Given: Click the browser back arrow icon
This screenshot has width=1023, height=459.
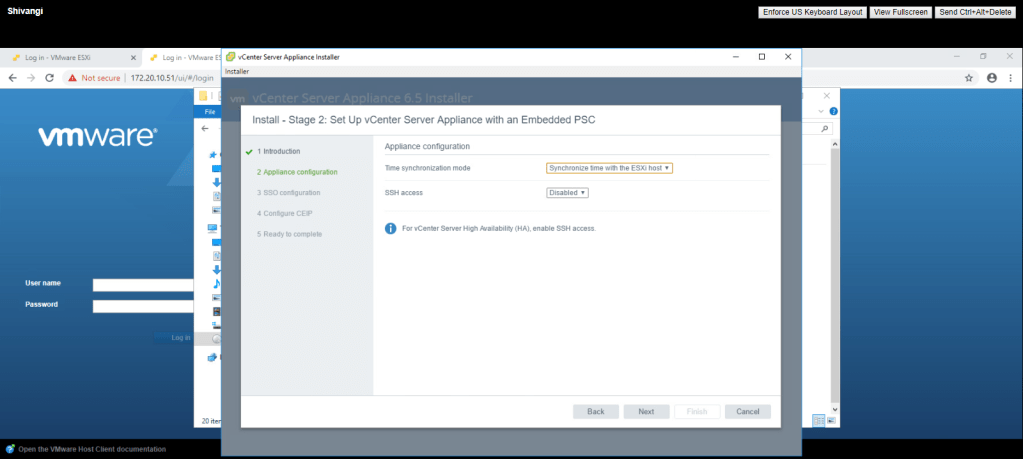Looking at the screenshot, I should pyautogui.click(x=13, y=78).
